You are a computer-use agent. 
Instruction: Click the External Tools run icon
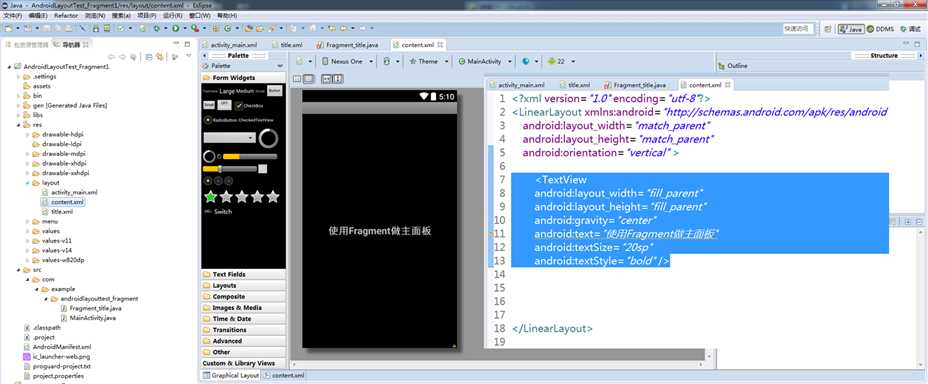tap(195, 28)
